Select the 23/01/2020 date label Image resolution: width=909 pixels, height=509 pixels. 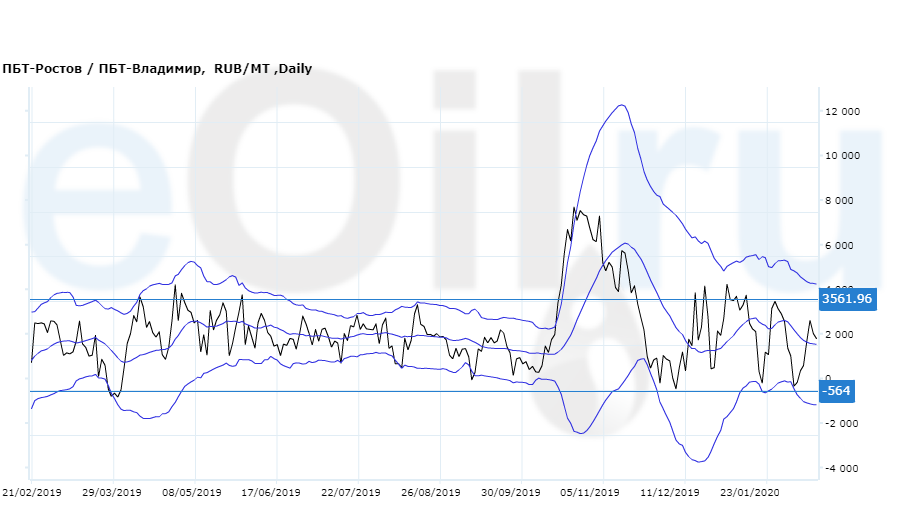tap(750, 493)
